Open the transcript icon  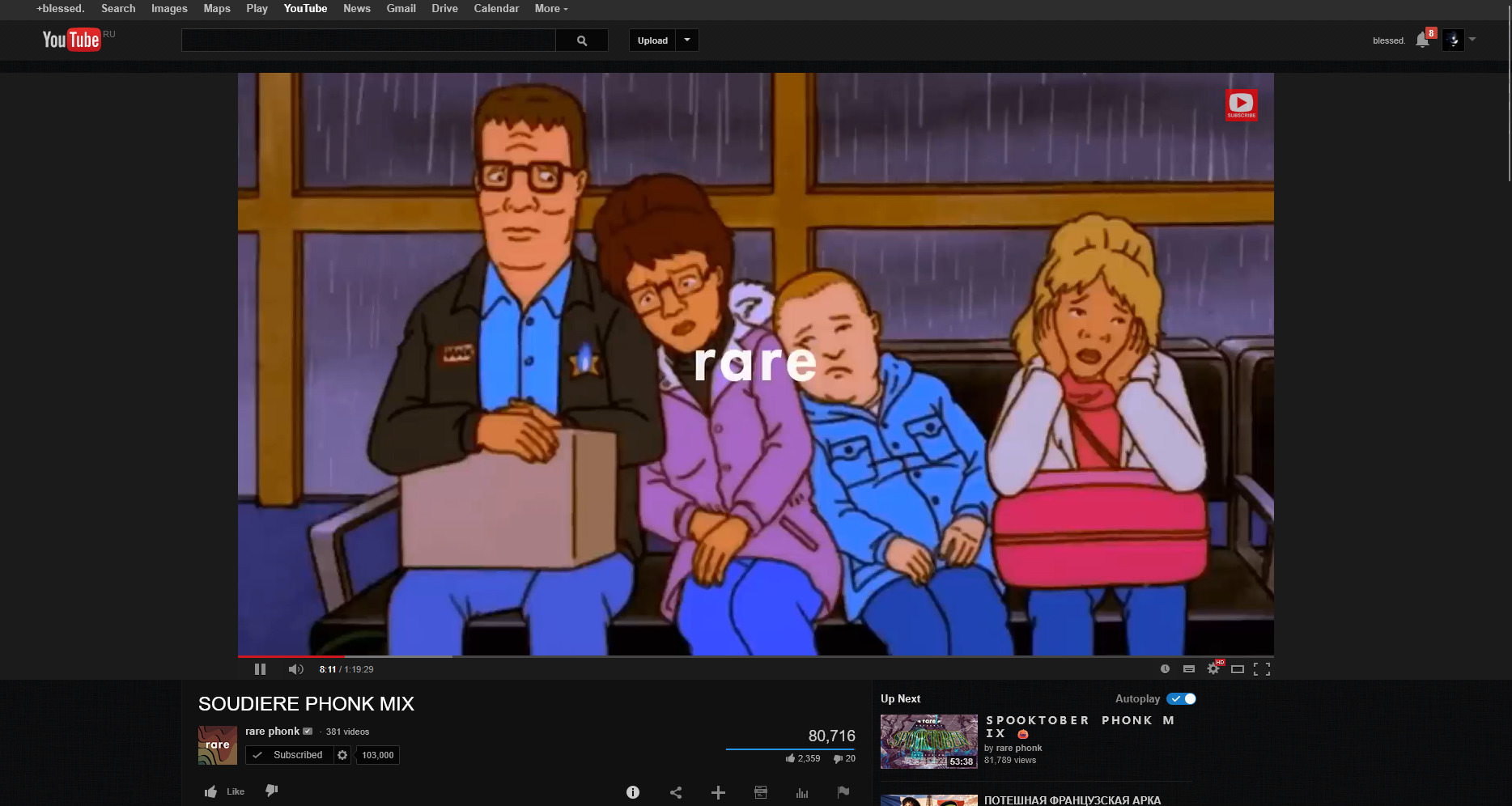(761, 792)
